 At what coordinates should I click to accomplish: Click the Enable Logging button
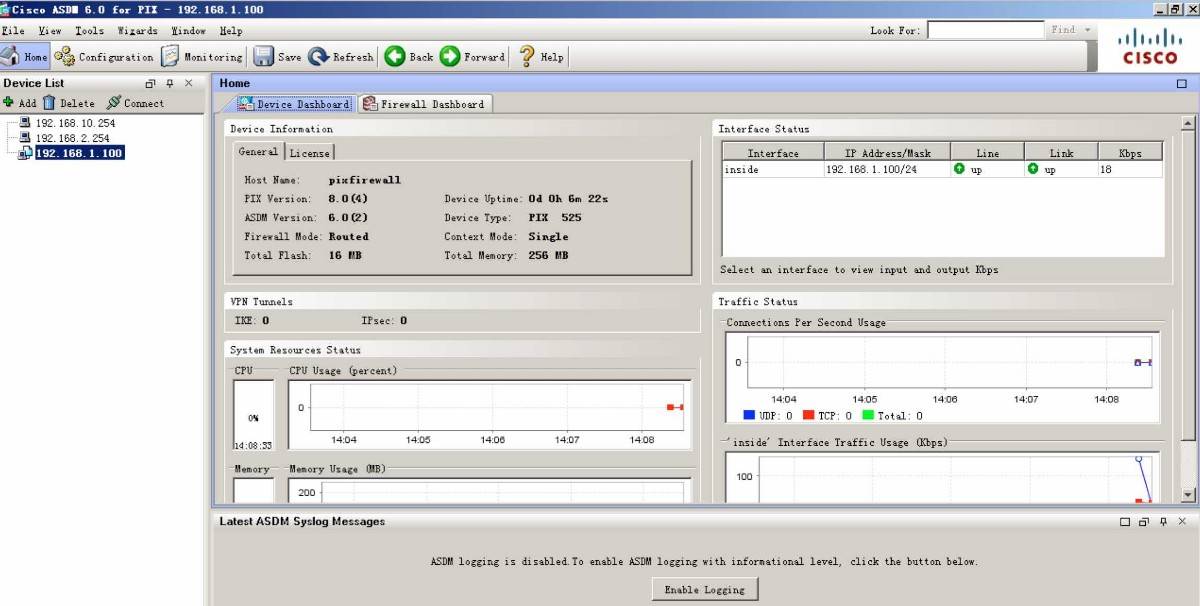tap(705, 589)
